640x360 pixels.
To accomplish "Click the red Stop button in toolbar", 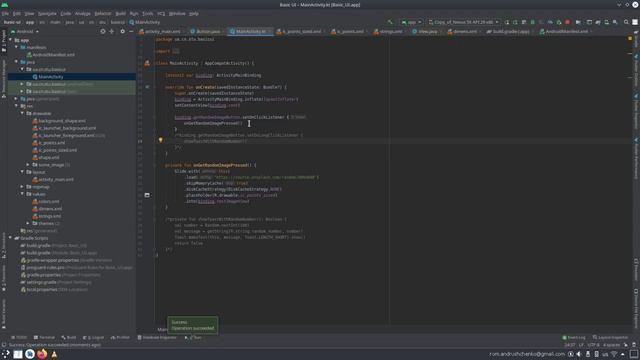I will pos(568,22).
